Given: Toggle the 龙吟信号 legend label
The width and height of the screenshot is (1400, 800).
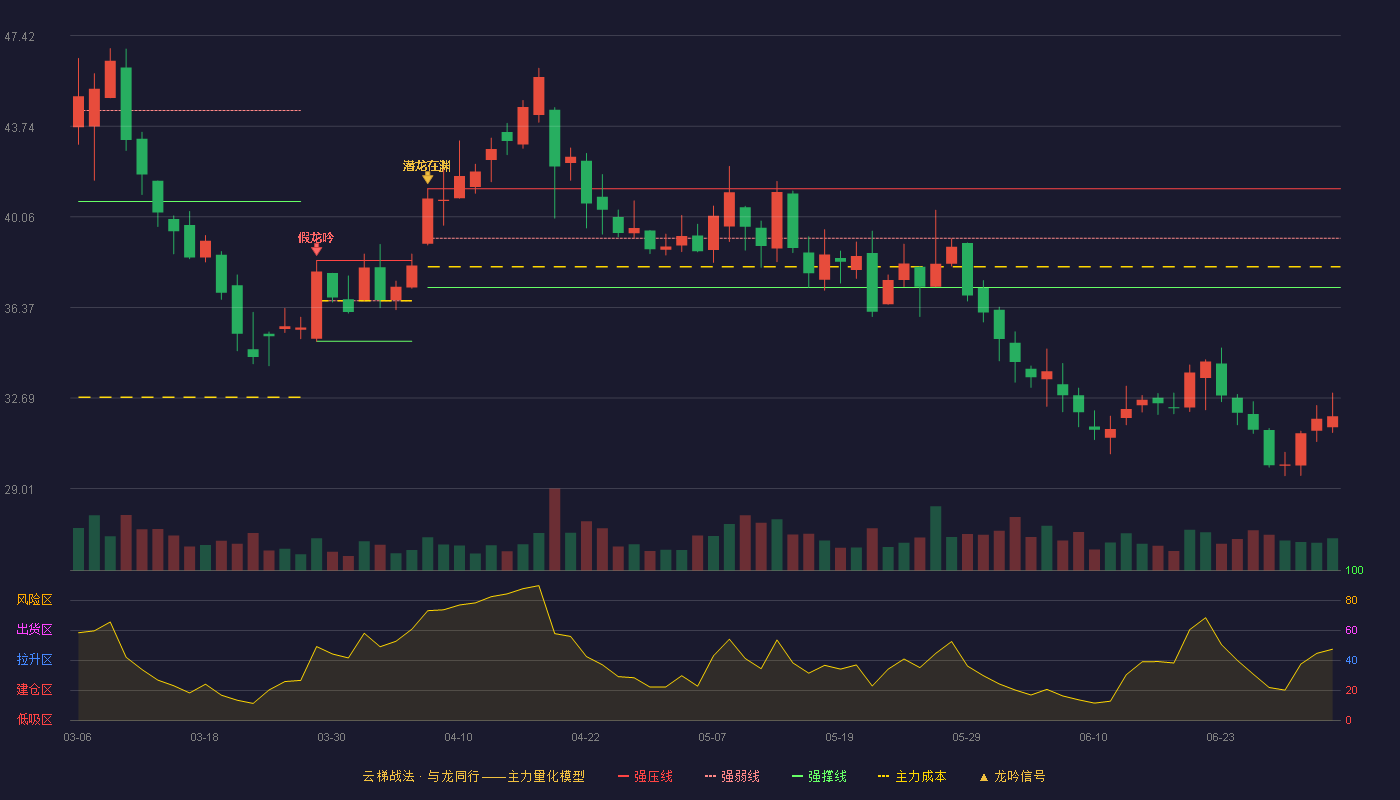Looking at the screenshot, I should click(1020, 777).
